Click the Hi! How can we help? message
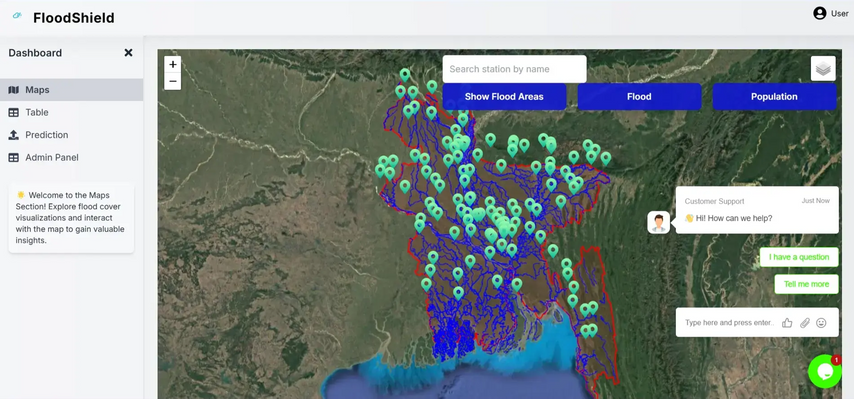 tap(729, 218)
